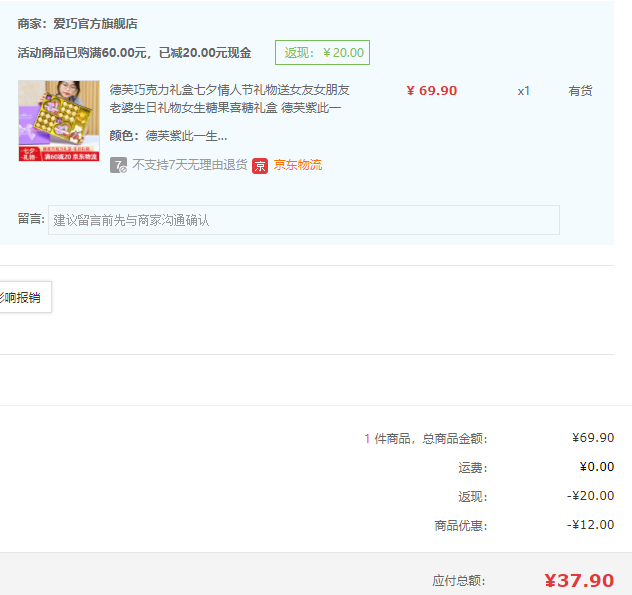Click the stock status 有货

pyautogui.click(x=580, y=91)
